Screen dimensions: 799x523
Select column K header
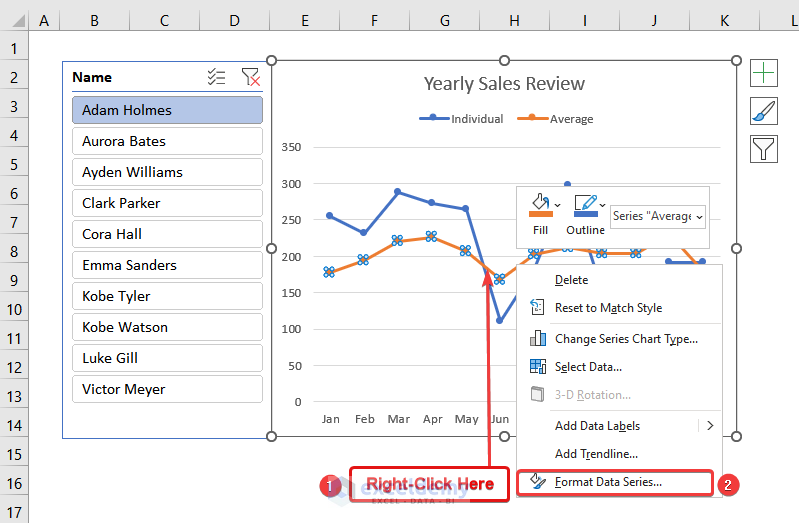725,21
